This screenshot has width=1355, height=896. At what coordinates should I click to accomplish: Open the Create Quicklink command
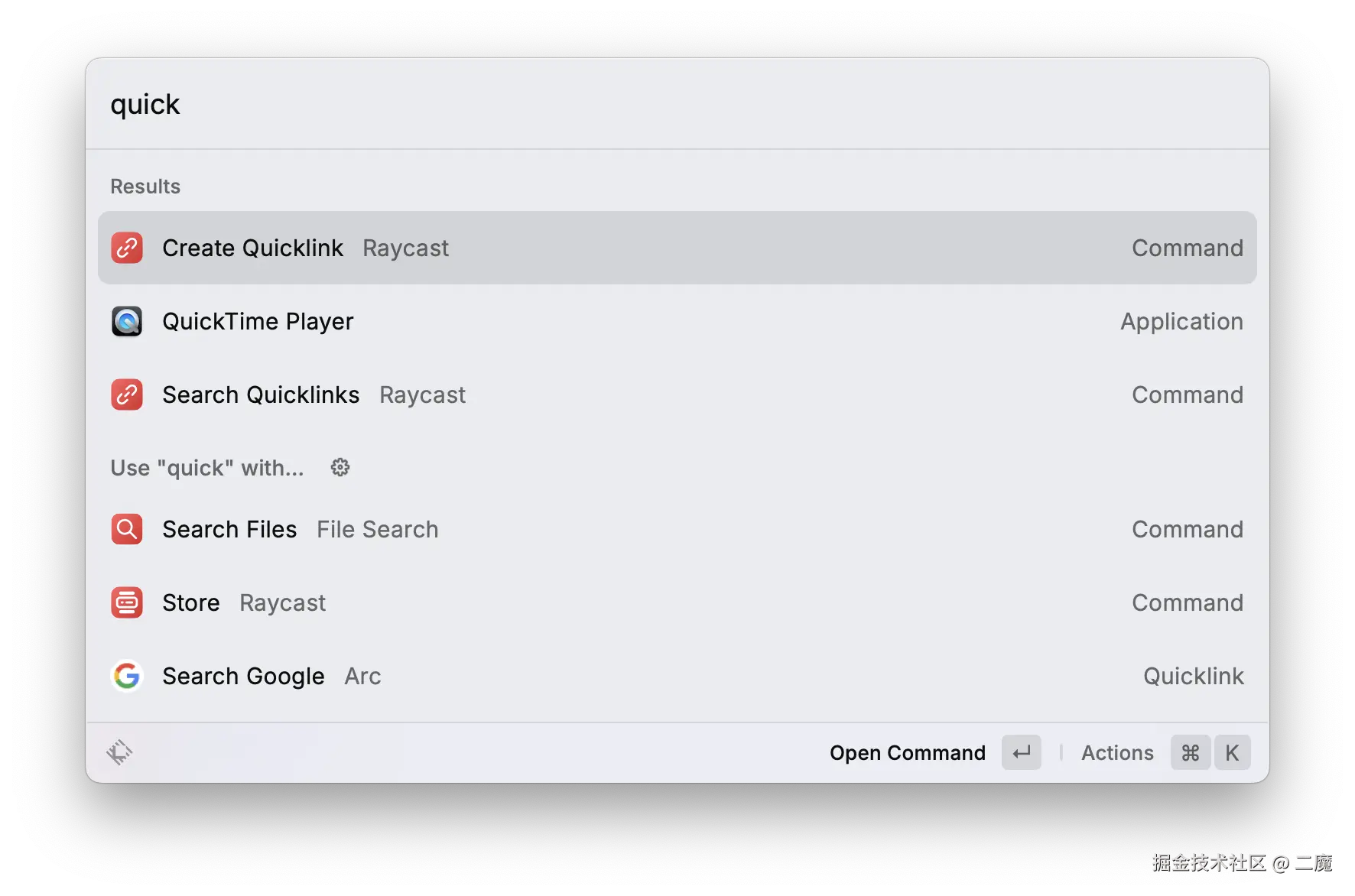(252, 248)
